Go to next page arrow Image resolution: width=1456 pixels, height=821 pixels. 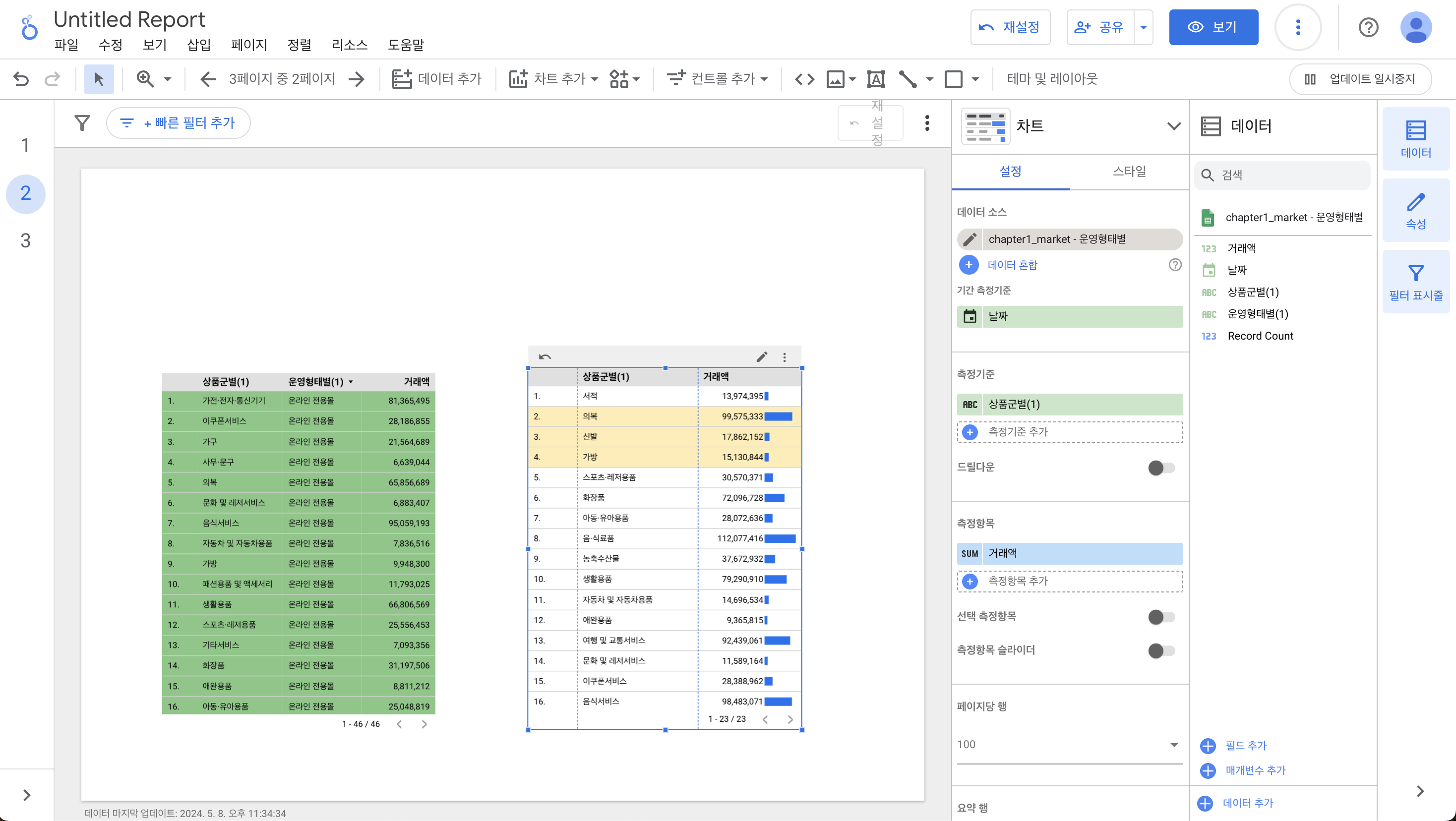point(357,79)
